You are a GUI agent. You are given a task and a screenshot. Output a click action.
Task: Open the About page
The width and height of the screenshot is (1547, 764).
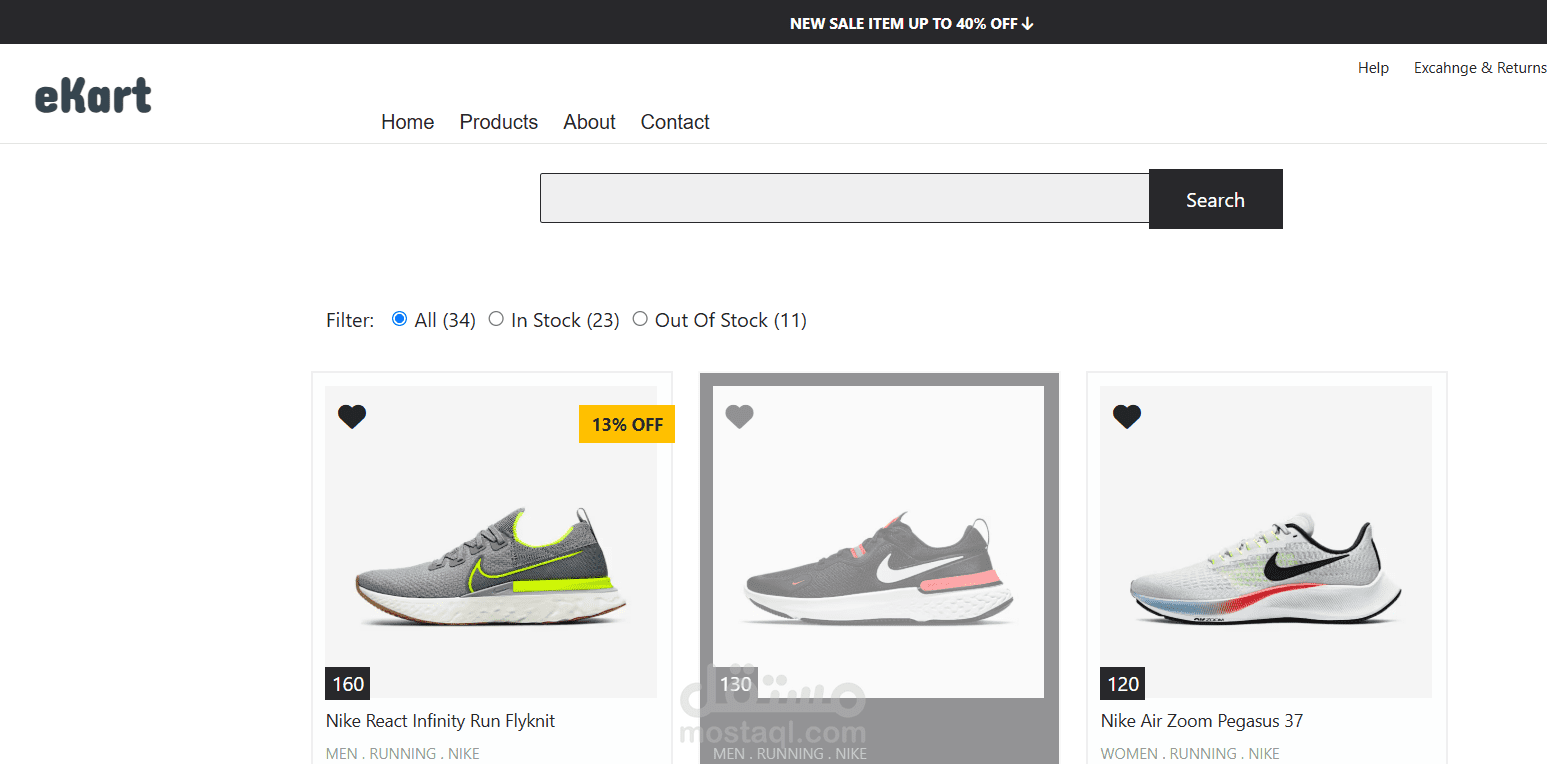tap(589, 122)
